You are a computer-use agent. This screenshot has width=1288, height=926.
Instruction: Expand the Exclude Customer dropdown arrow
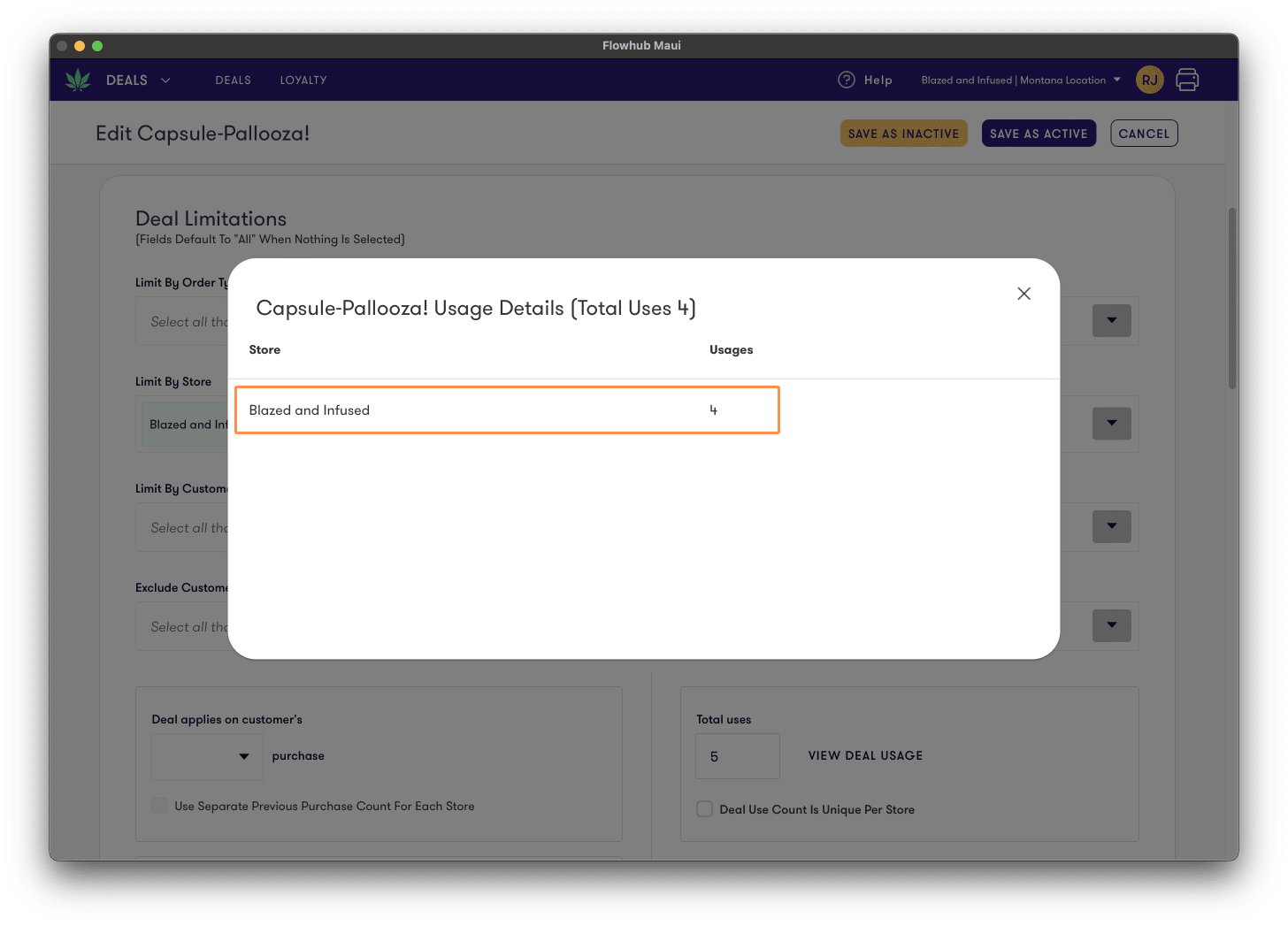[x=1112, y=625]
